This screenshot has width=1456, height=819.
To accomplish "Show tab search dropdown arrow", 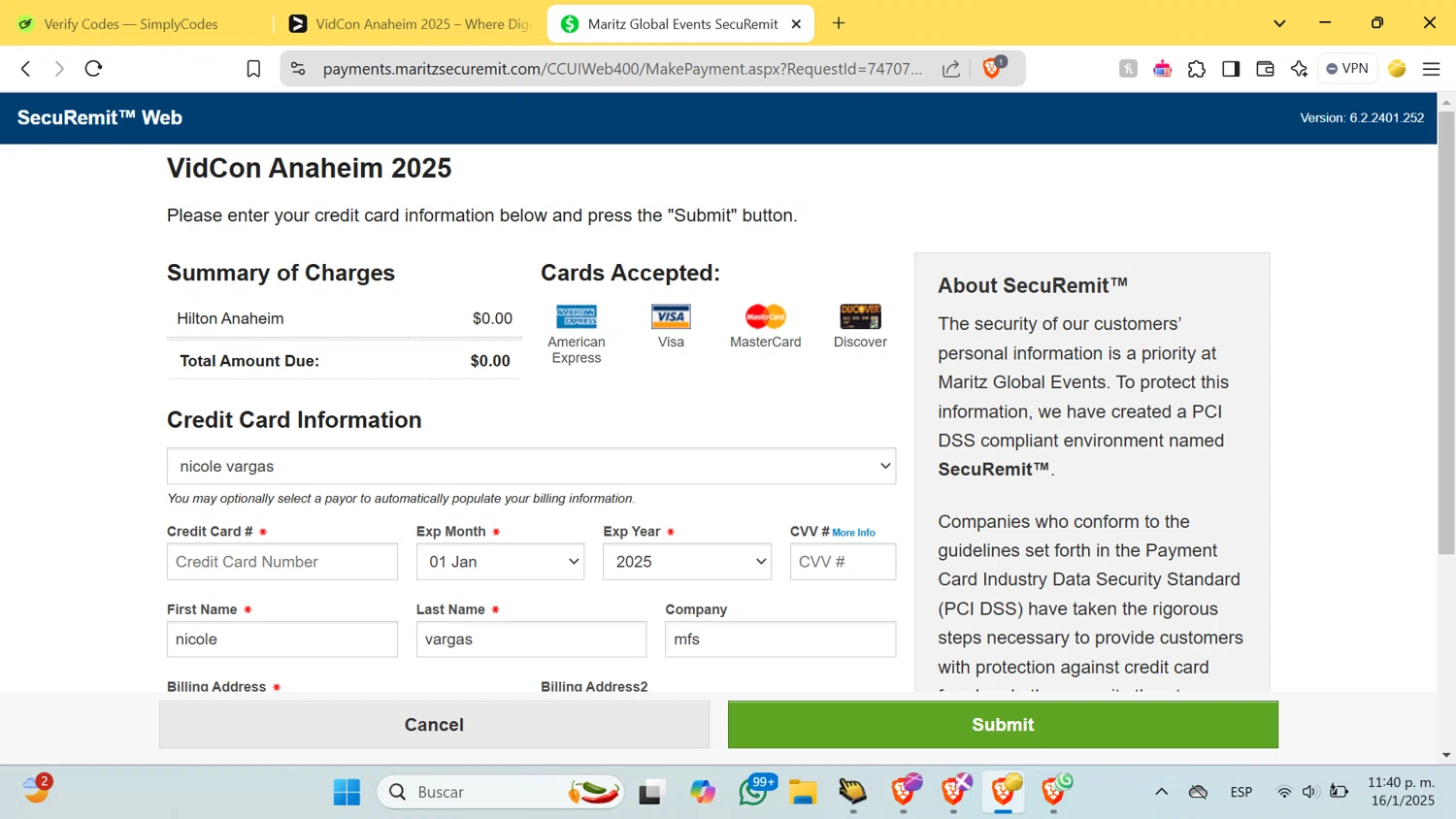I will coord(1279,23).
